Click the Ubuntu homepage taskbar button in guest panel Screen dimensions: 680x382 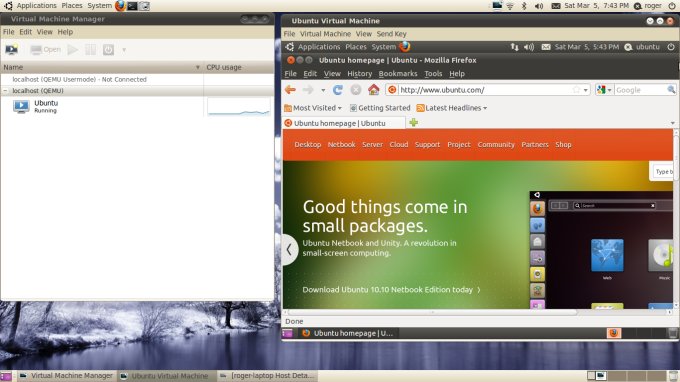pos(348,333)
